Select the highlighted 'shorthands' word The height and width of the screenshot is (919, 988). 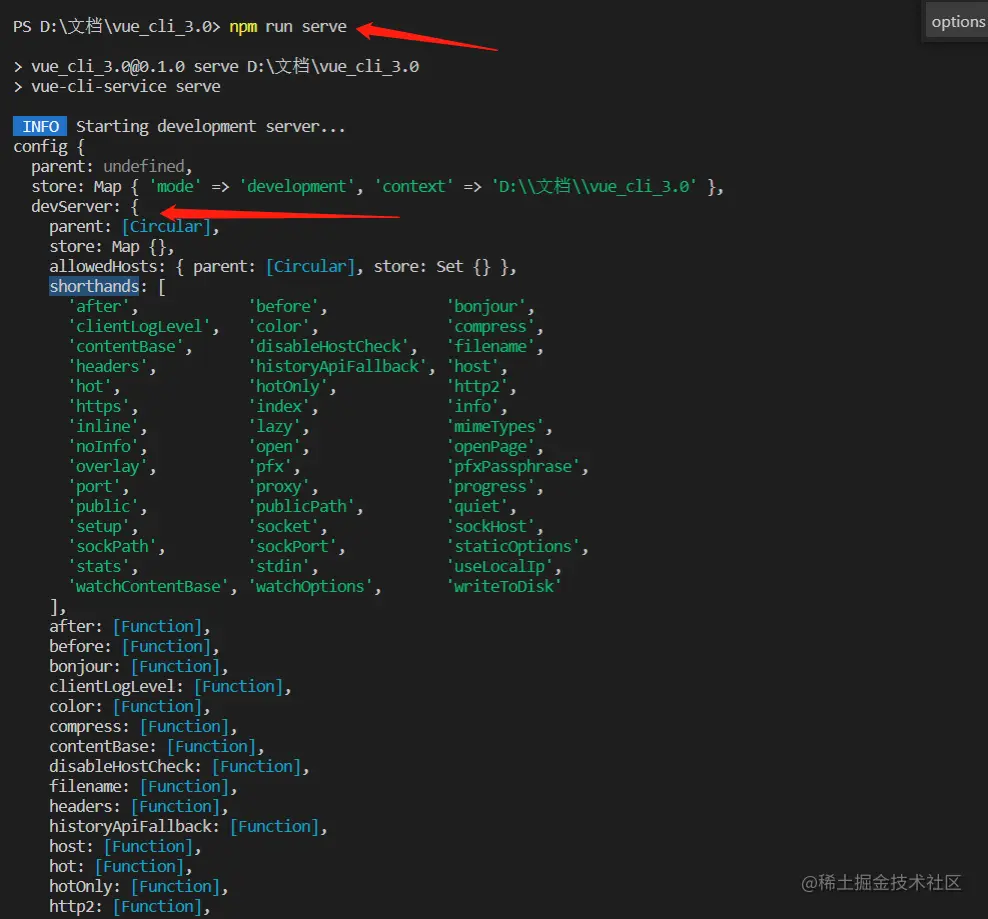click(94, 286)
